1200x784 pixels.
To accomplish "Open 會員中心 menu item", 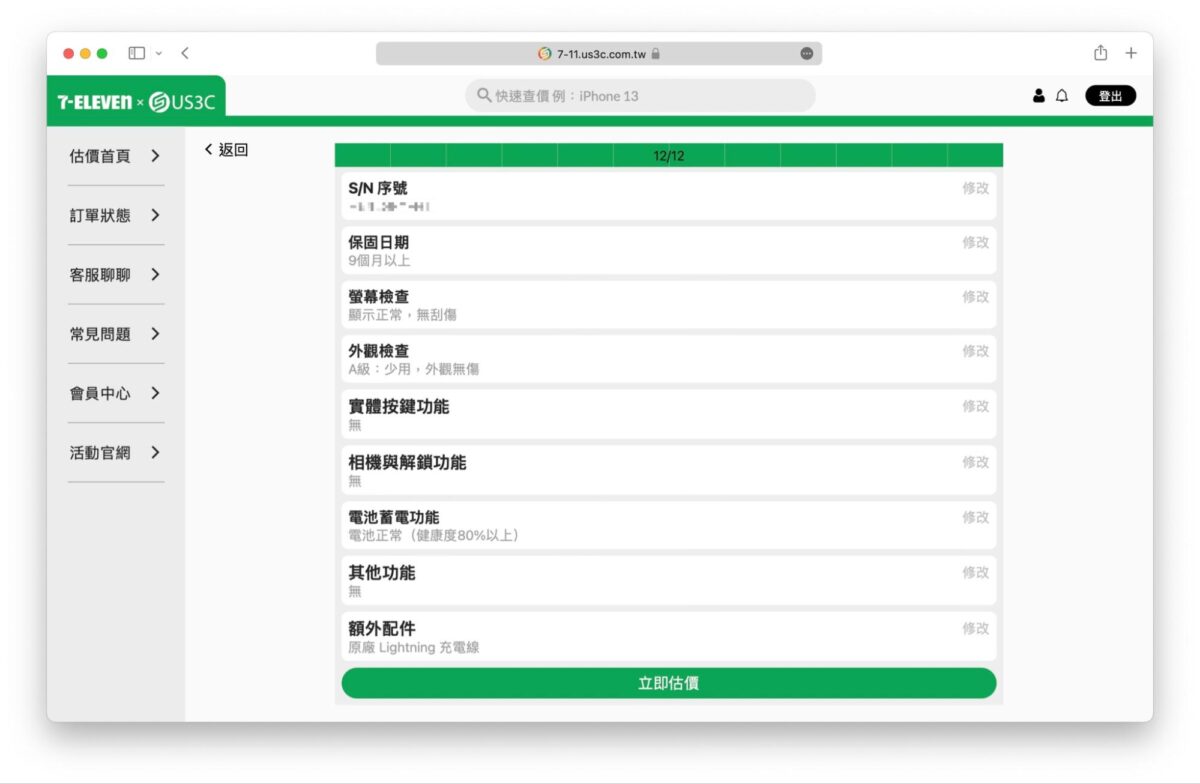I will [x=100, y=393].
